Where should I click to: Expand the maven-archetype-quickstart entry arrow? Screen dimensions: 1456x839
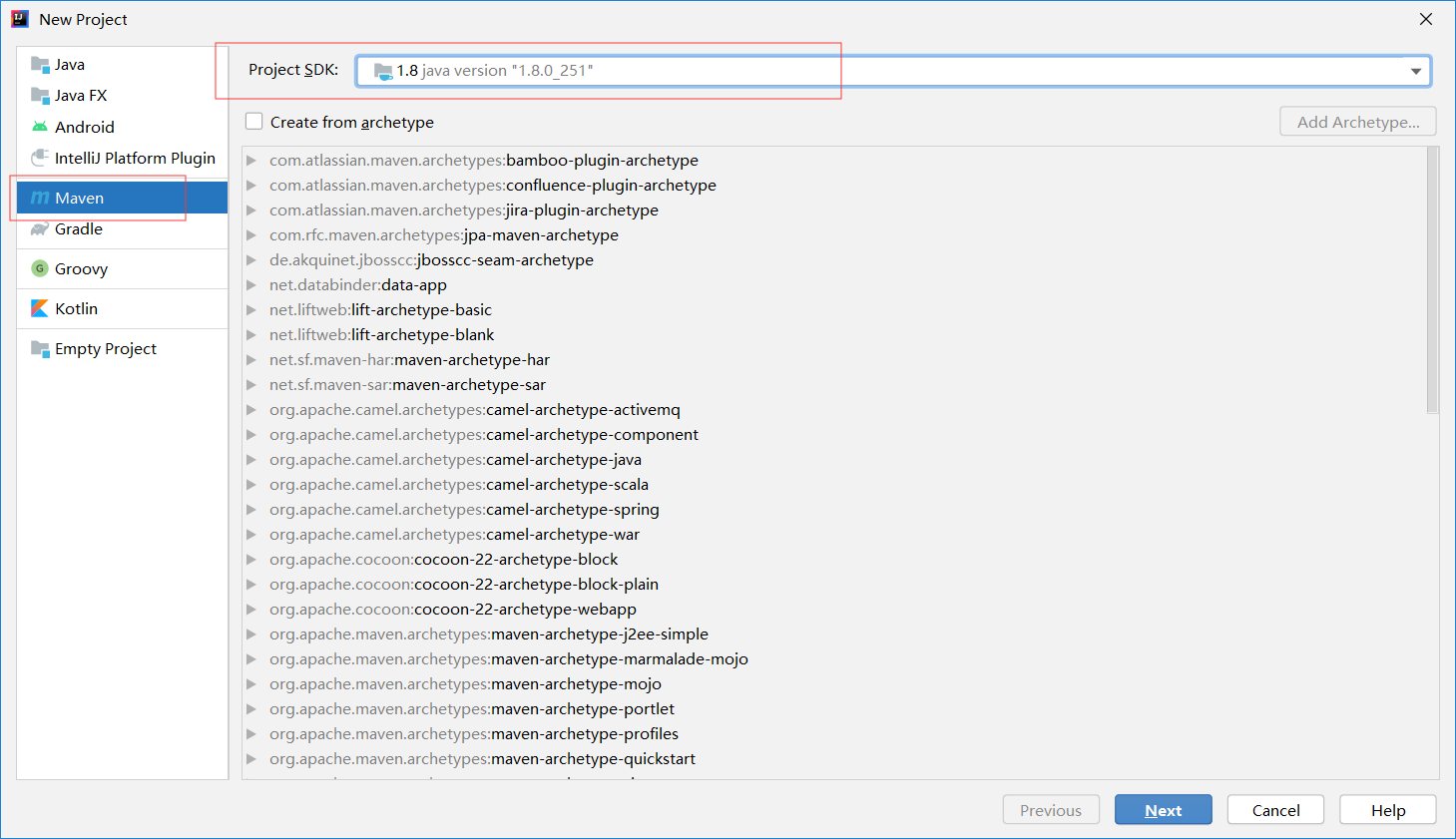(x=251, y=759)
